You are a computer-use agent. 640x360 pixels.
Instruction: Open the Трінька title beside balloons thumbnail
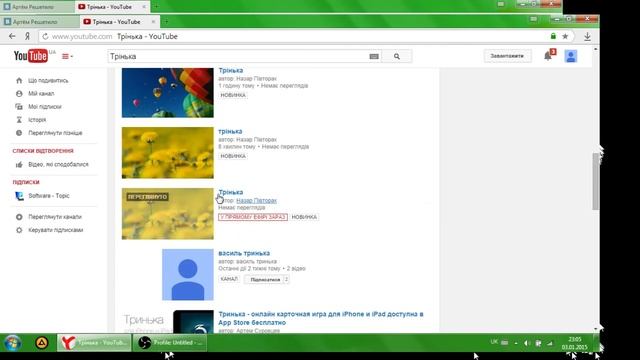pos(231,70)
